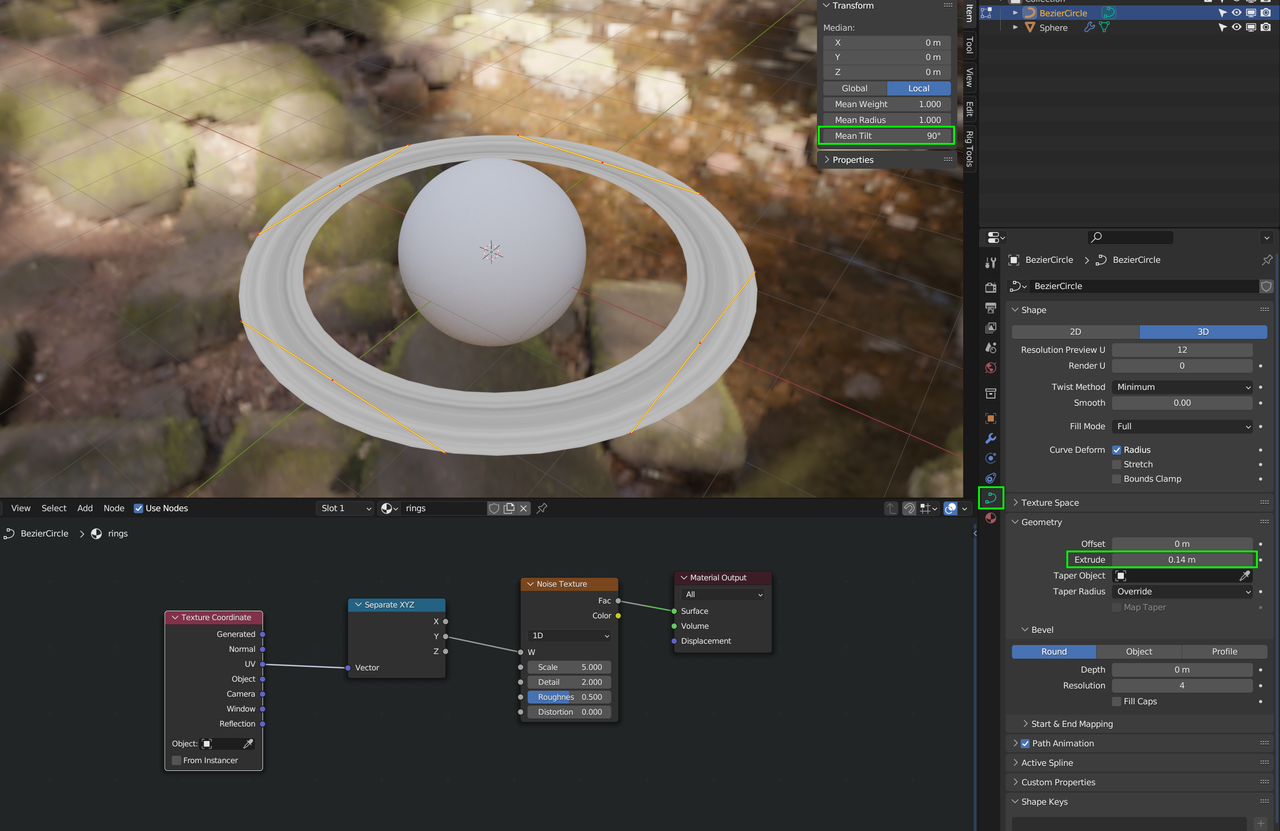Open the Taper Radius dropdown
This screenshot has width=1280, height=831.
pyautogui.click(x=1182, y=592)
